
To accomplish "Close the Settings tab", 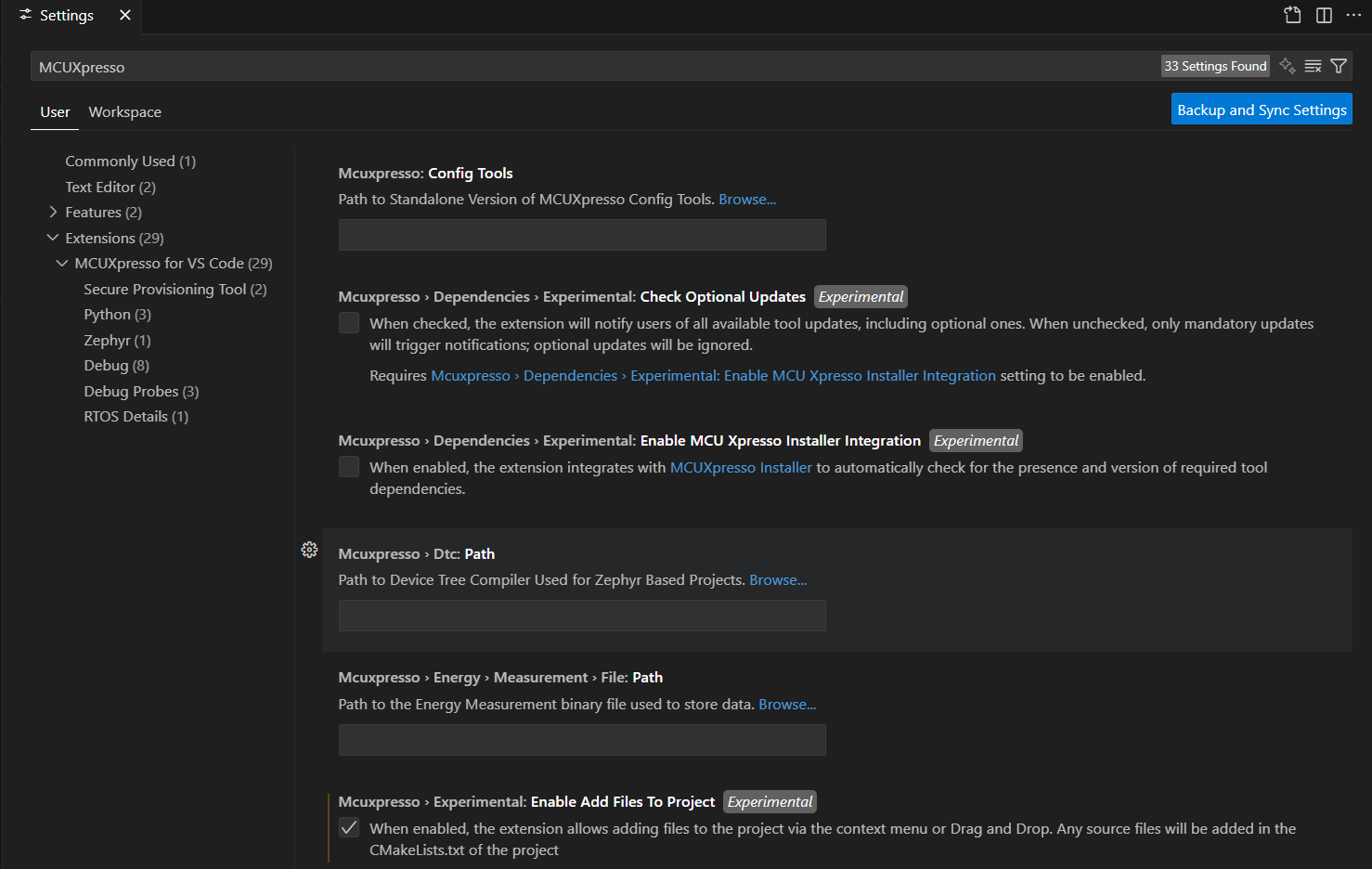I will click(125, 15).
